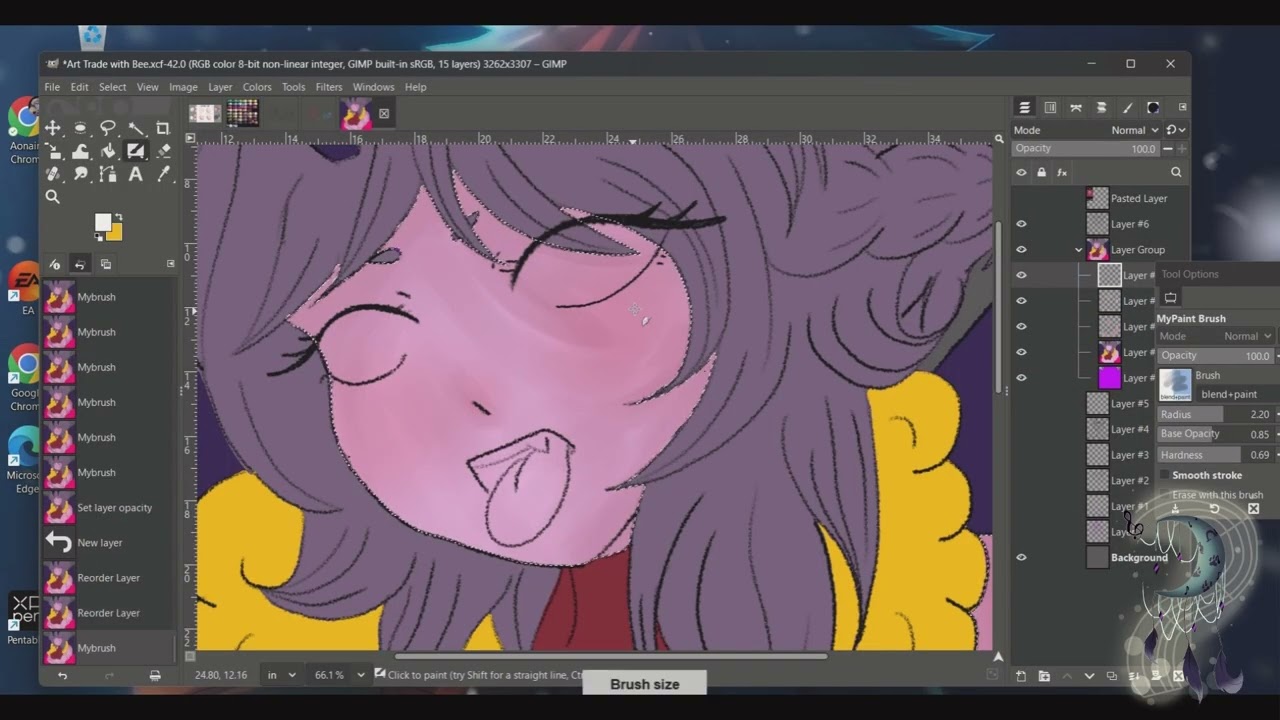Select the Warp Transform tool
The width and height of the screenshot is (1280, 720).
pyautogui.click(x=80, y=151)
